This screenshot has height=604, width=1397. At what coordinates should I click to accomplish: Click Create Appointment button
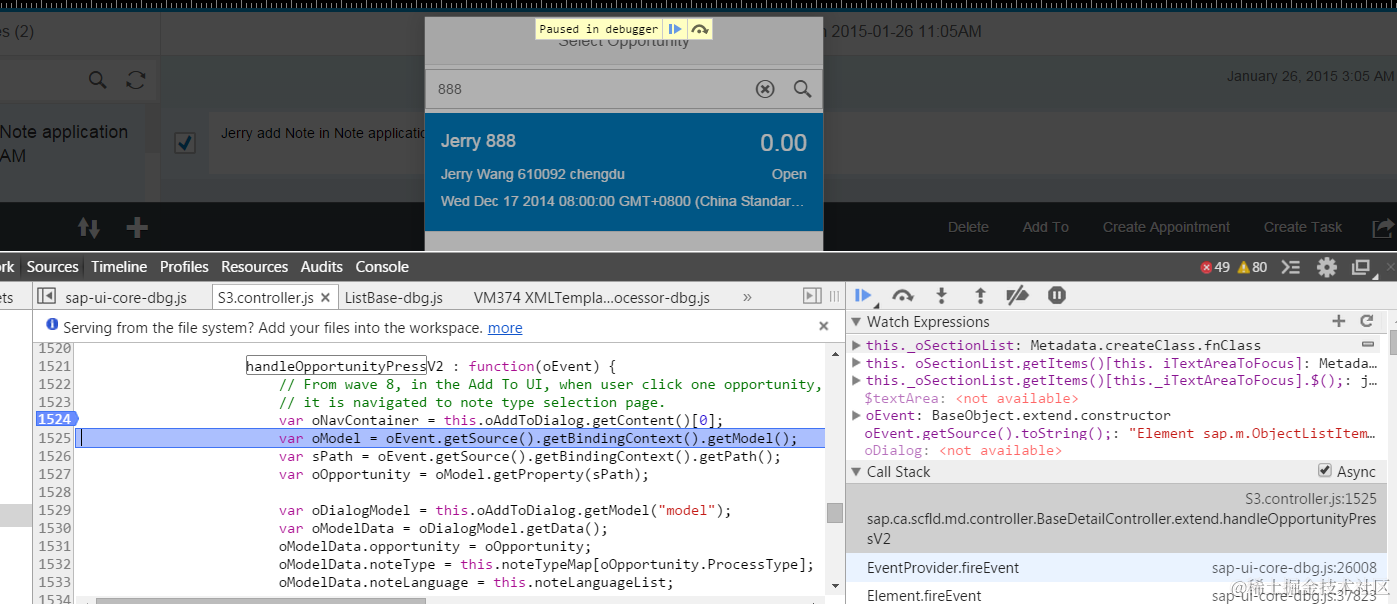point(1167,227)
